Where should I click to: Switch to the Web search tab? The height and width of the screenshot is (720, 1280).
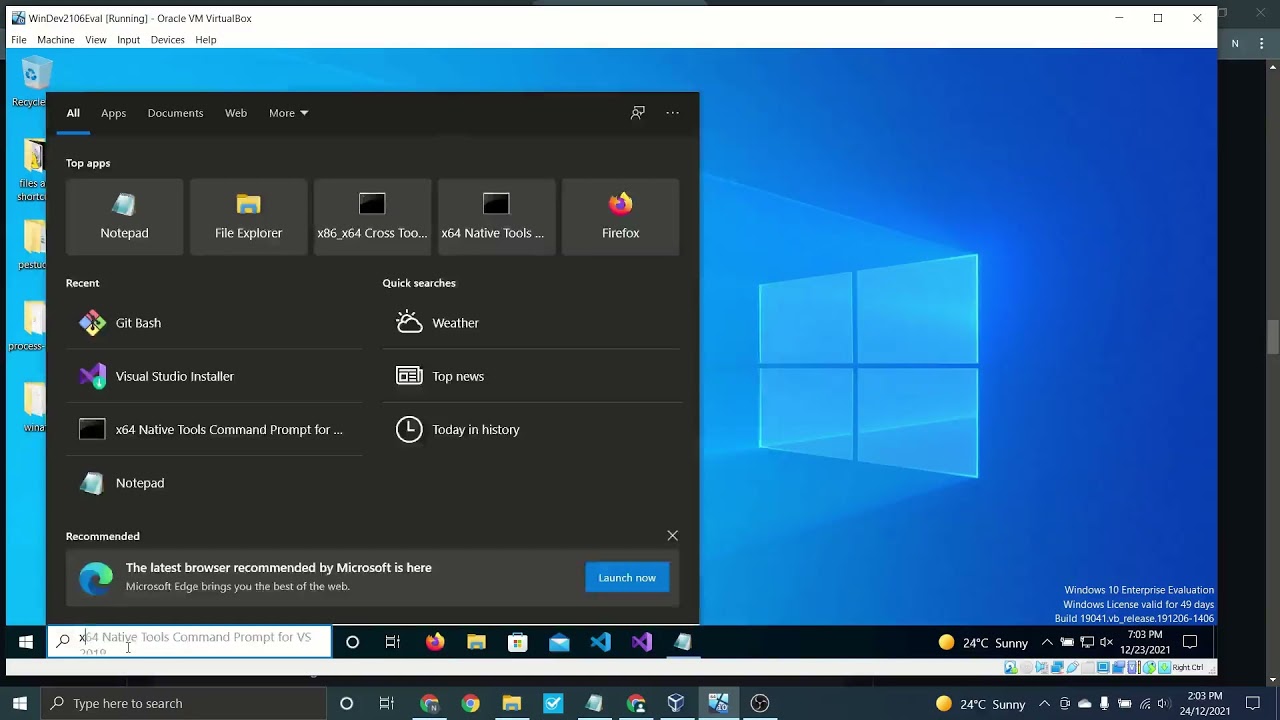coord(236,113)
